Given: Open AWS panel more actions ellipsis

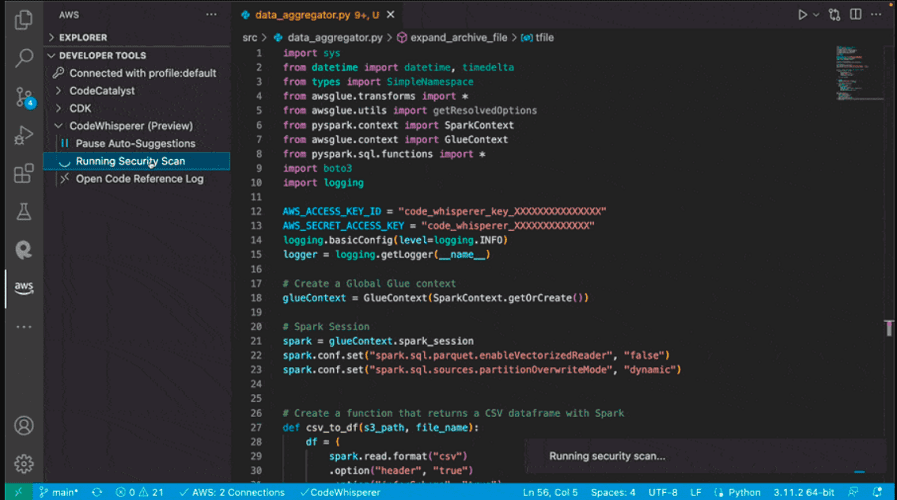Looking at the screenshot, I should coord(211,14).
